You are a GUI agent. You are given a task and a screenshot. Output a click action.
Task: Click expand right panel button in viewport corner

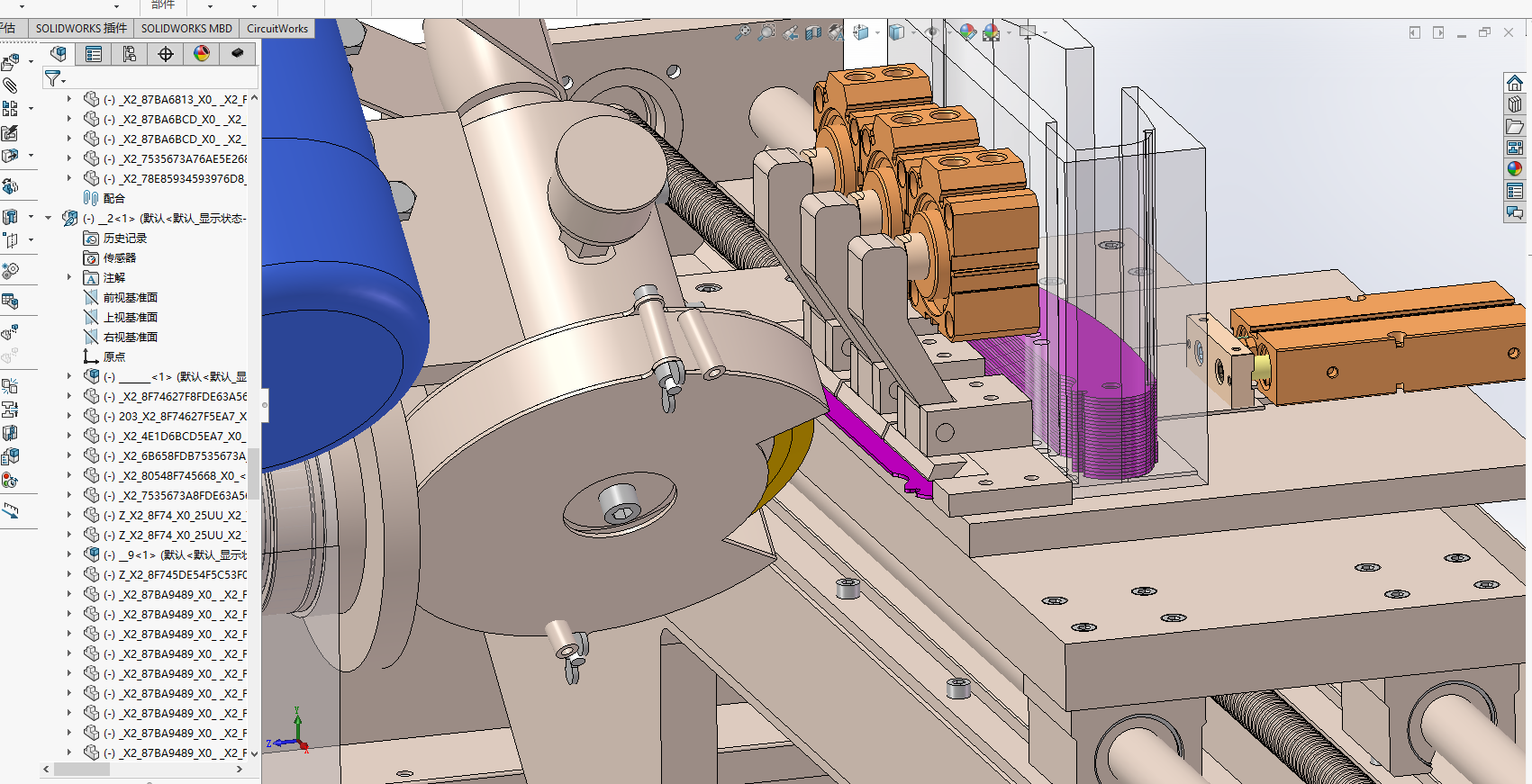(x=1438, y=32)
